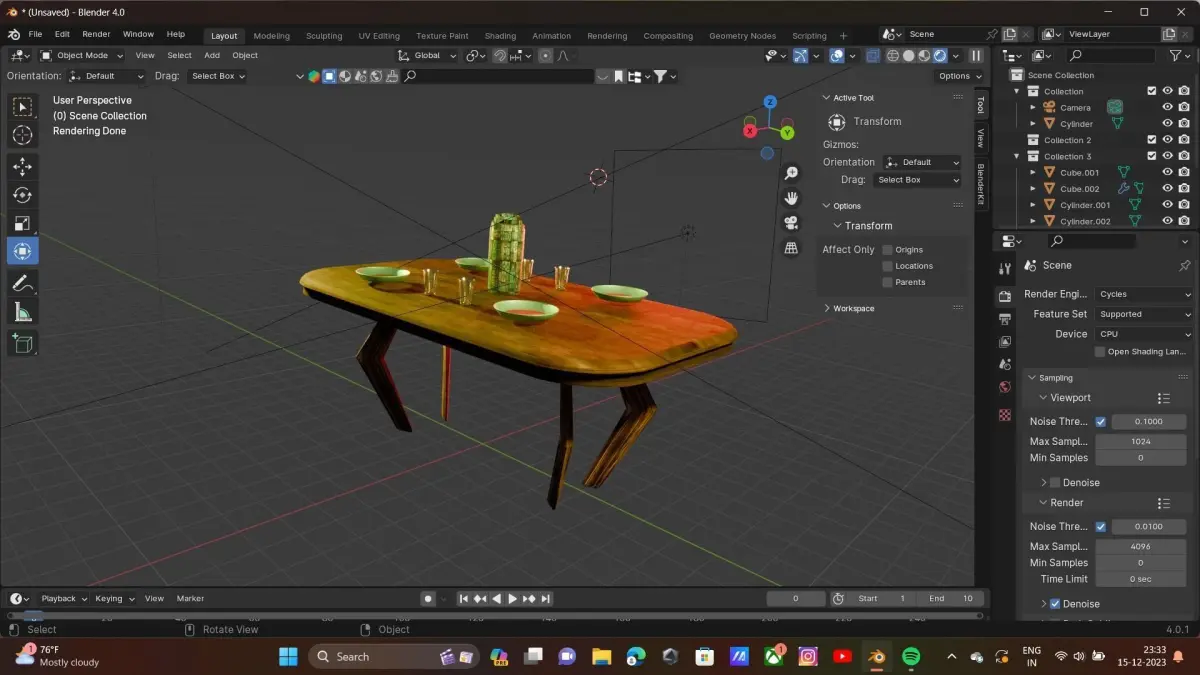Switch to material preview shading
Viewport: 1200px width, 675px height.
925,56
